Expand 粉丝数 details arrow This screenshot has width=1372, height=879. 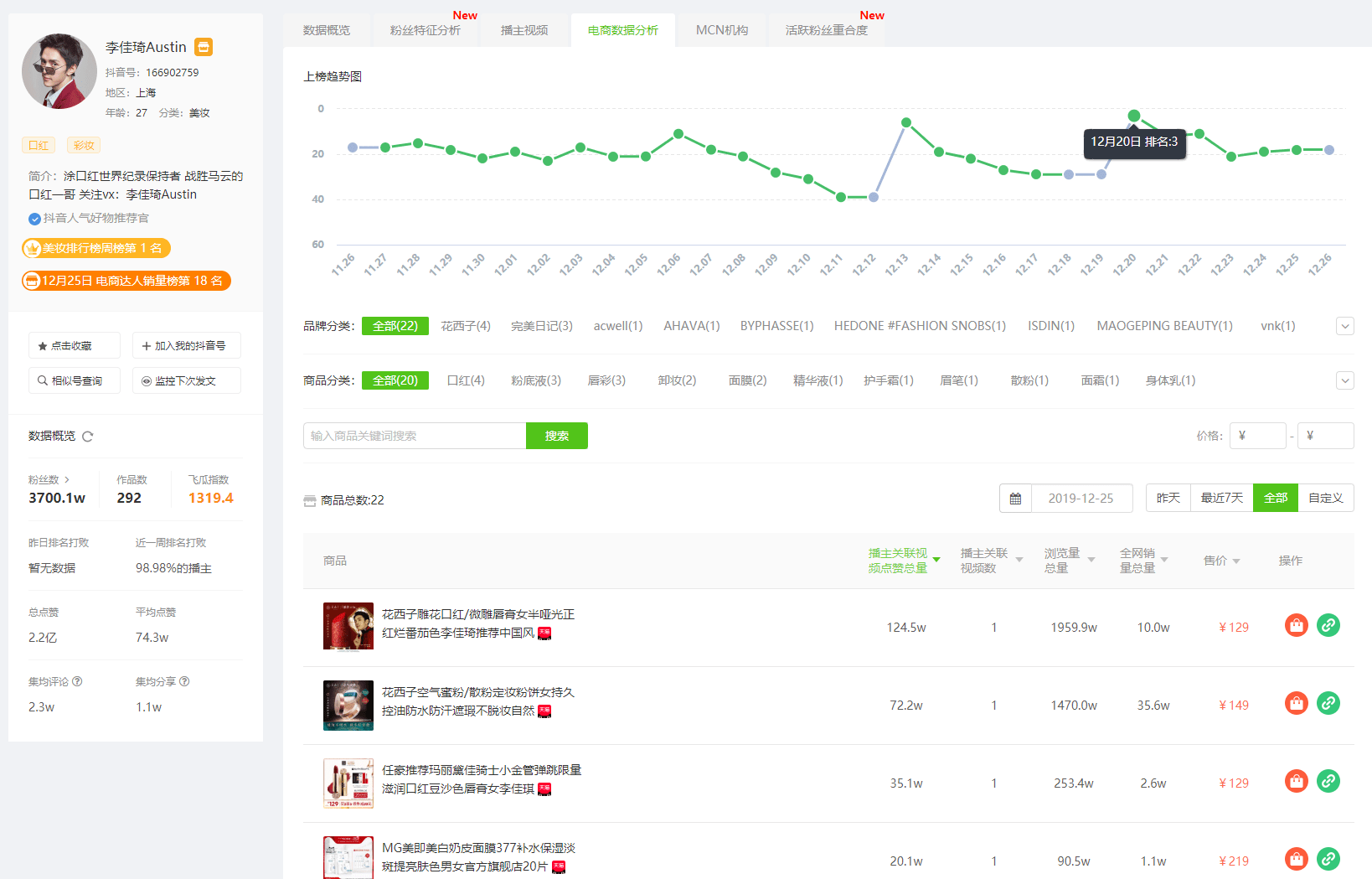coord(67,480)
